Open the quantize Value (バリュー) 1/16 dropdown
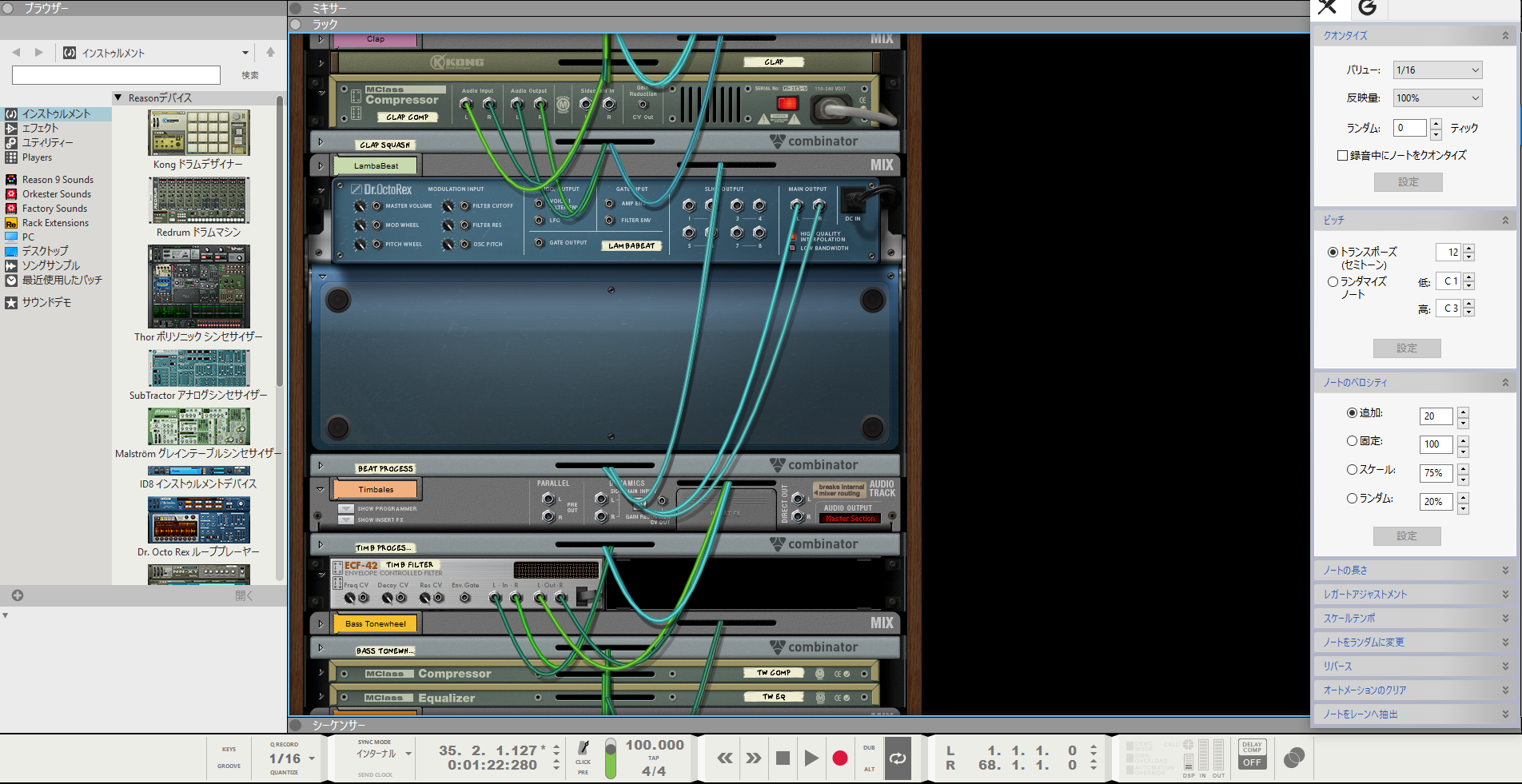The width and height of the screenshot is (1522, 784). [1437, 70]
